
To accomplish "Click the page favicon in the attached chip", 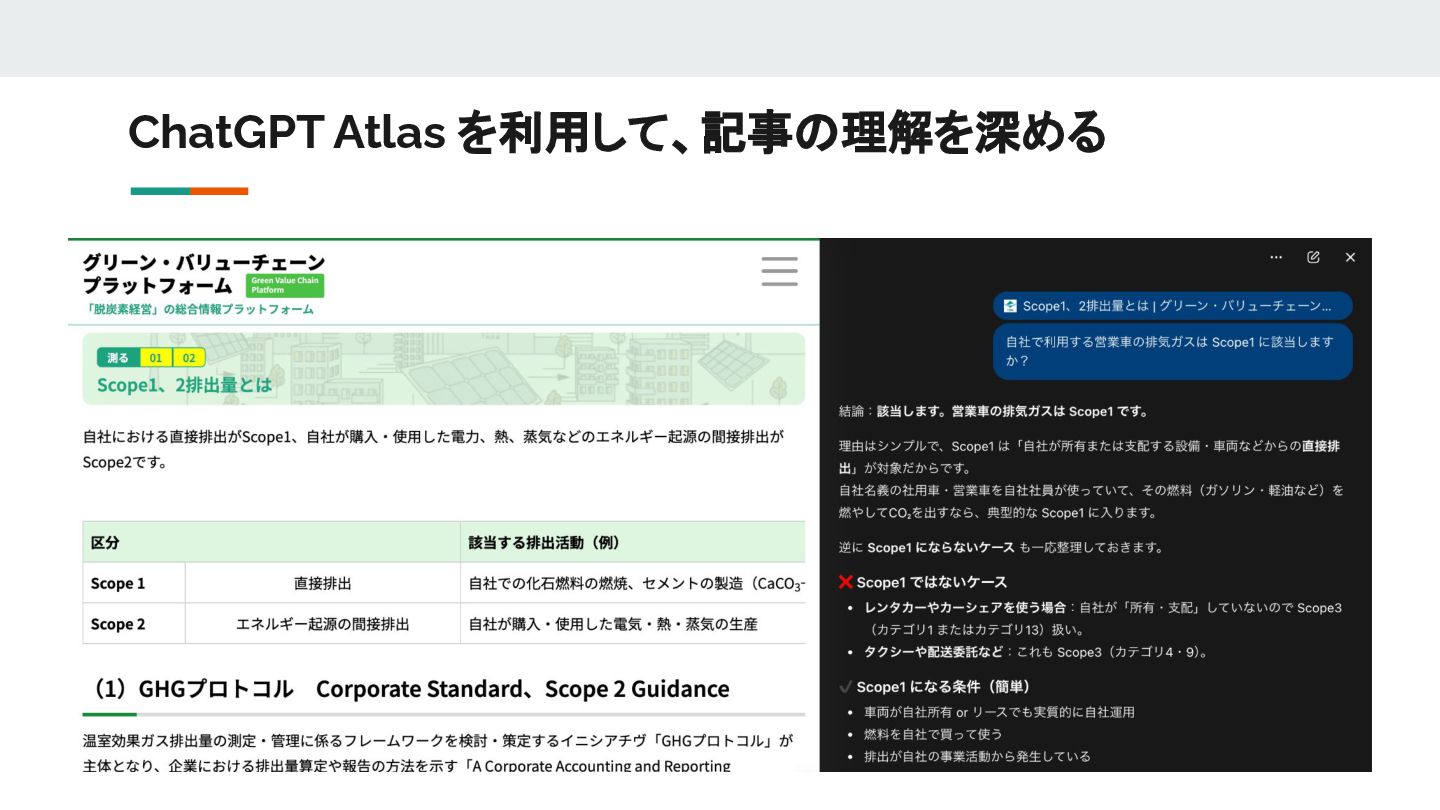I will 1010,306.
